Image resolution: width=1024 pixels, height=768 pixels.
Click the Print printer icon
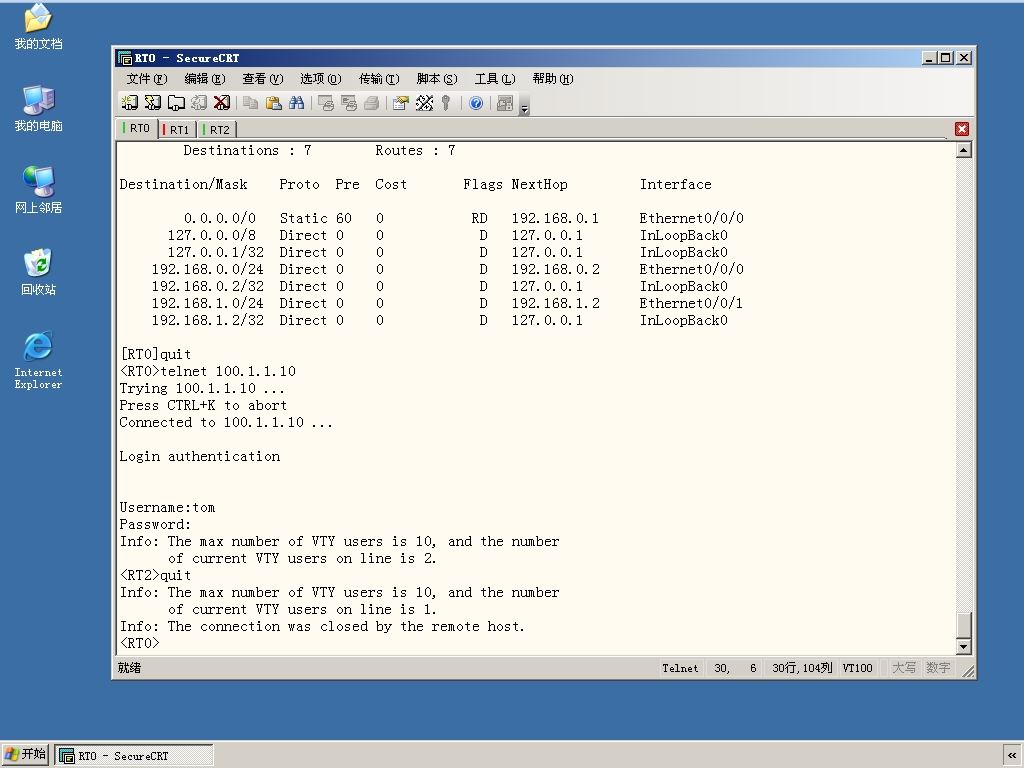372,103
